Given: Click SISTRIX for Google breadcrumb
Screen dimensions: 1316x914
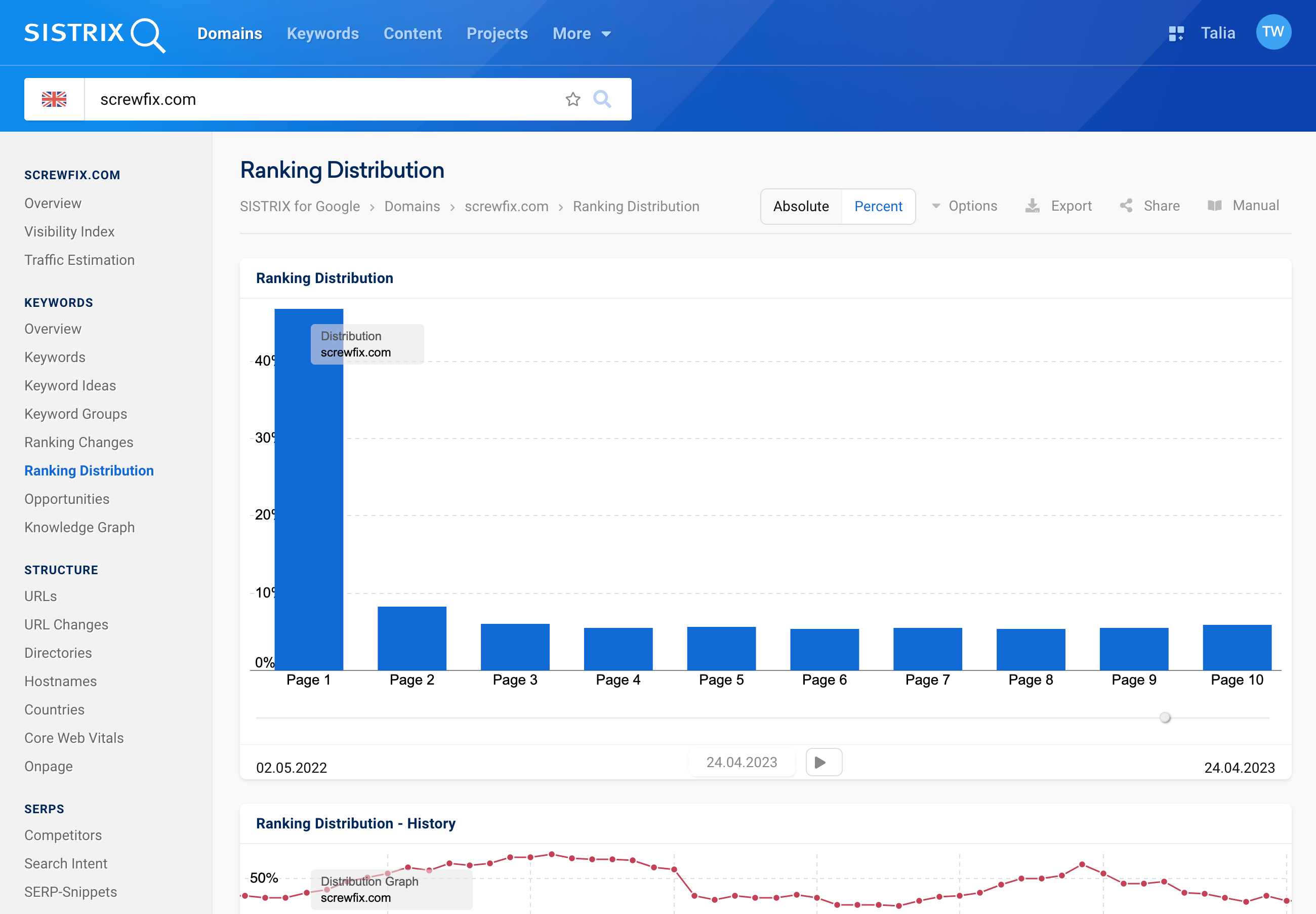Looking at the screenshot, I should click(x=300, y=206).
